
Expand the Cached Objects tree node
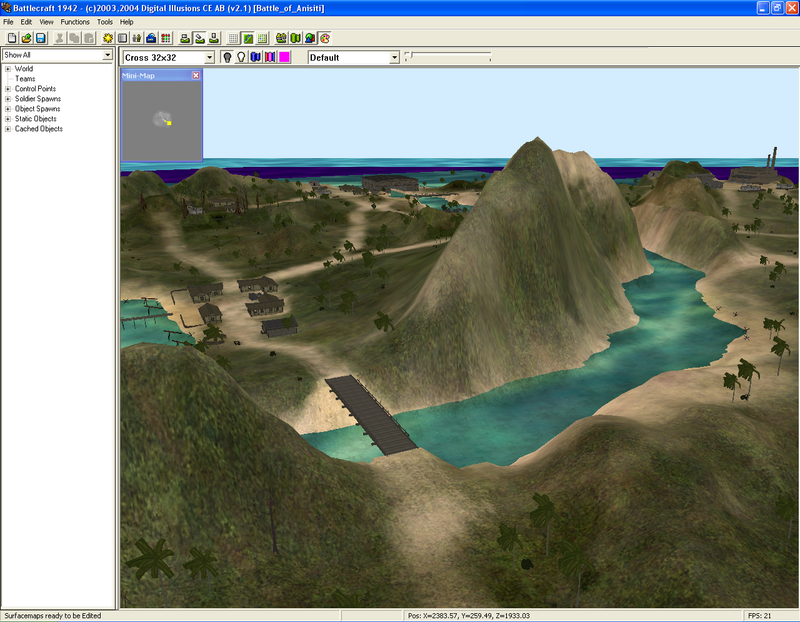tap(8, 129)
